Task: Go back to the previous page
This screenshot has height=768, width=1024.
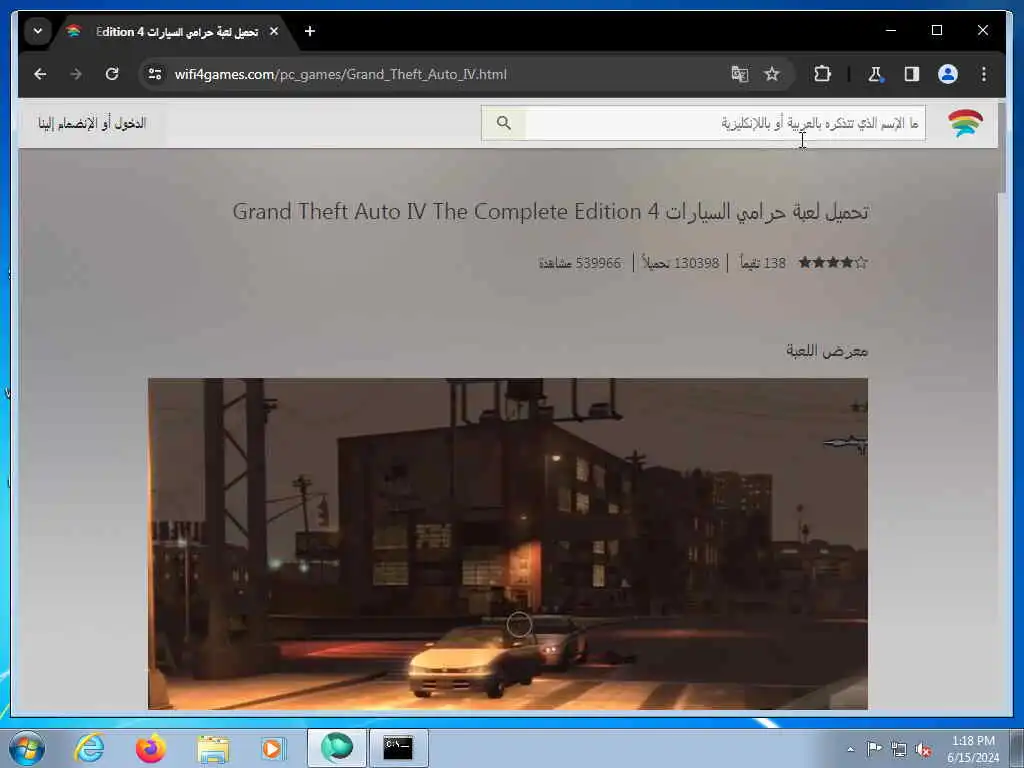Action: (40, 74)
